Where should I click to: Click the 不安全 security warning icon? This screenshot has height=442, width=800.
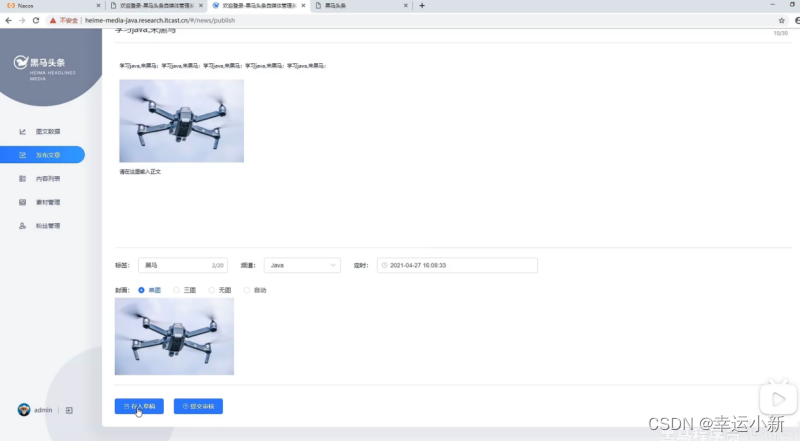[x=53, y=20]
